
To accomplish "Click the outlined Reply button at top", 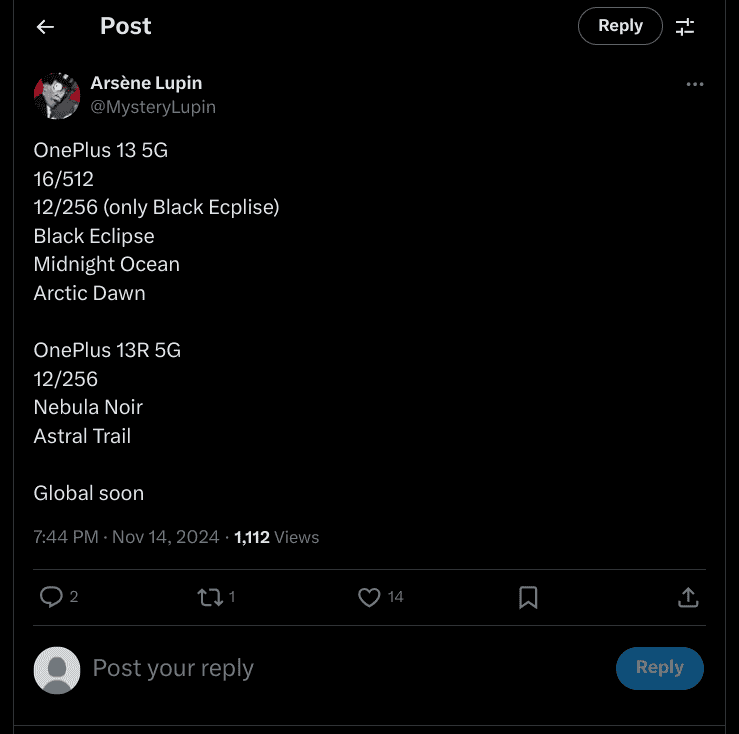I will point(620,26).
